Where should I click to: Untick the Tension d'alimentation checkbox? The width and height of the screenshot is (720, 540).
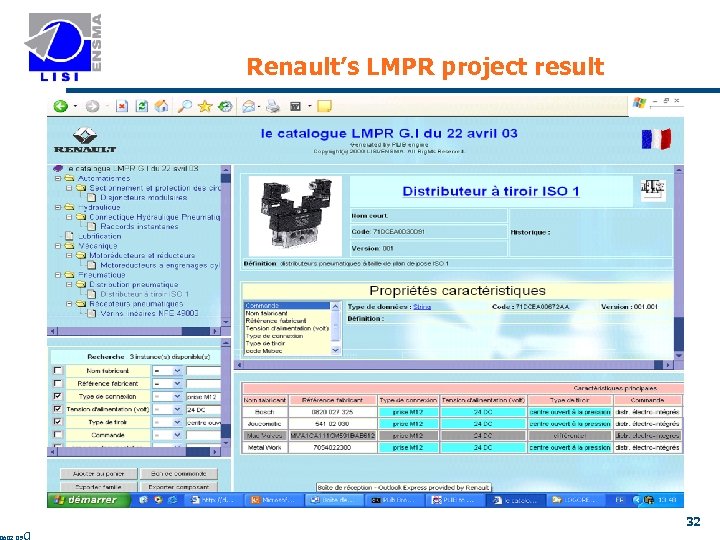57,409
